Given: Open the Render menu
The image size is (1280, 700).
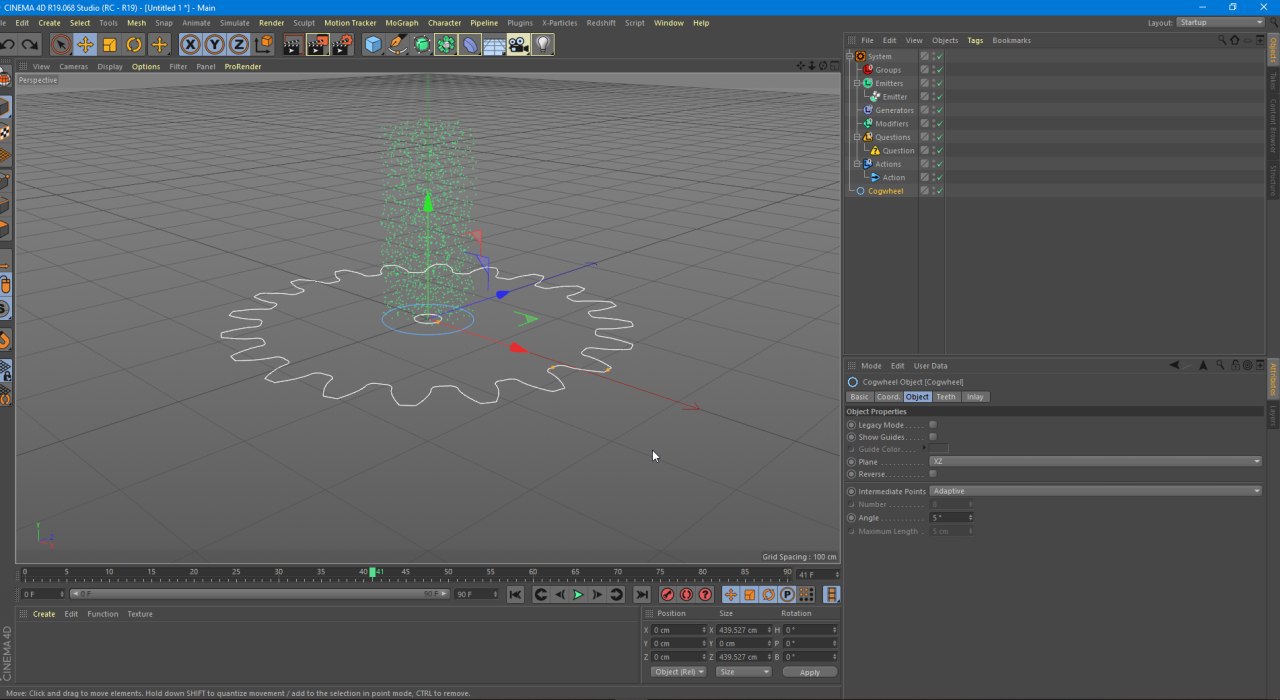Looking at the screenshot, I should tap(271, 22).
